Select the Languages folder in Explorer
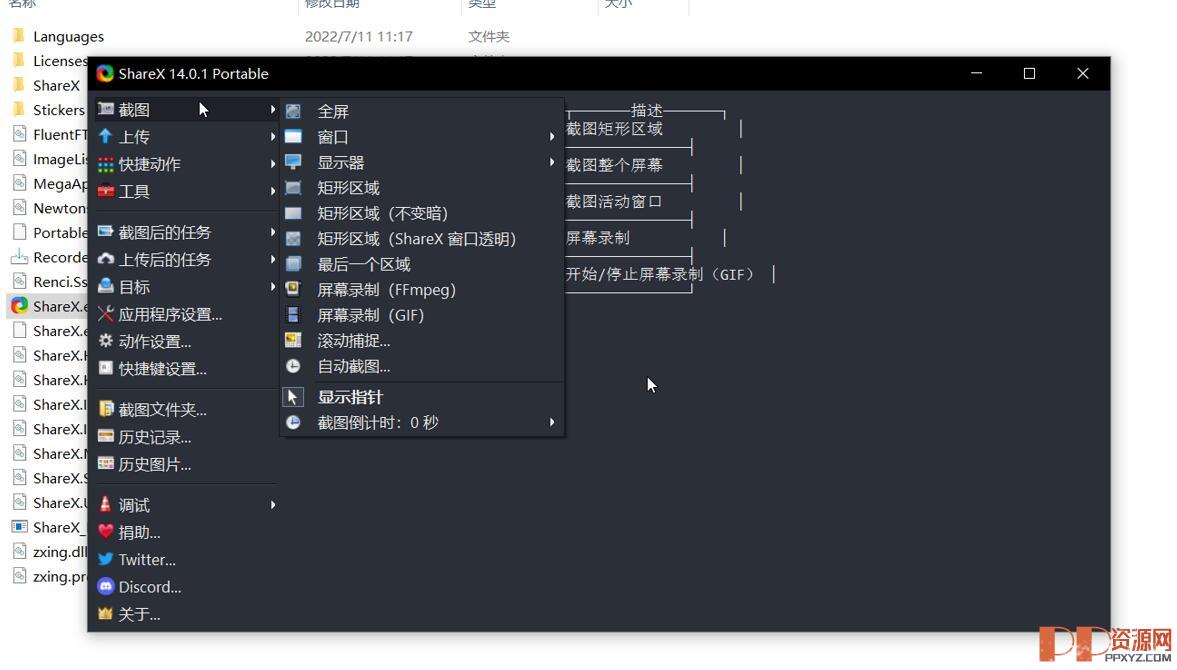The image size is (1177, 670). click(68, 37)
